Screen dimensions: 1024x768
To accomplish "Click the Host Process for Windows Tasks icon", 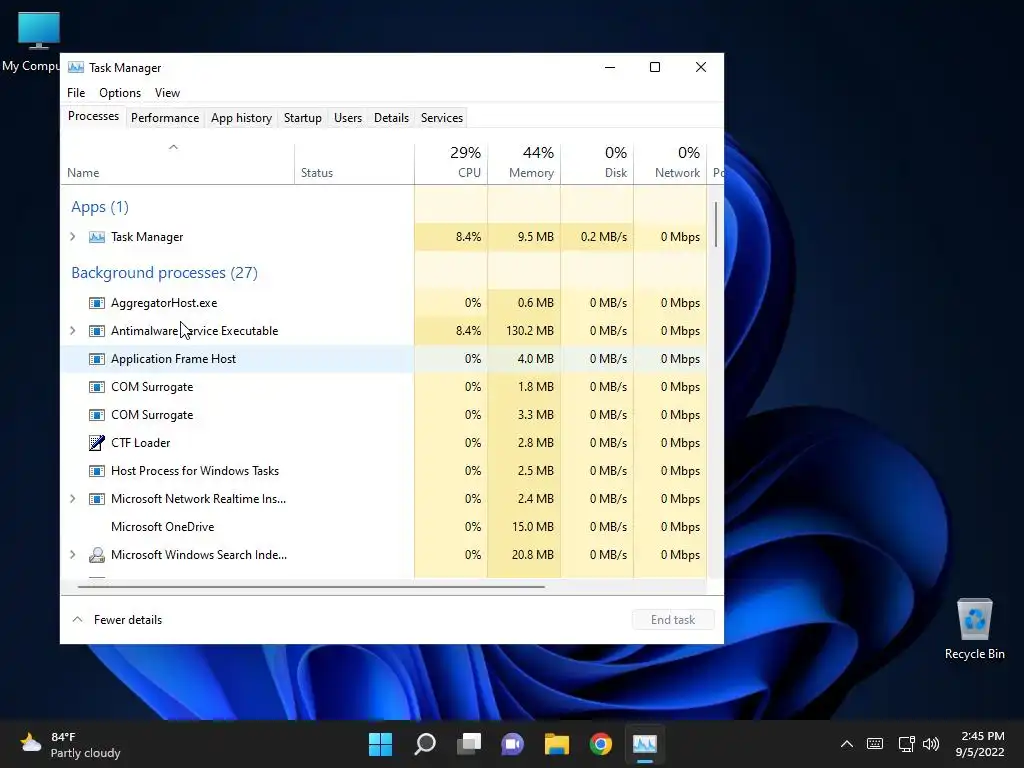I will 97,471.
